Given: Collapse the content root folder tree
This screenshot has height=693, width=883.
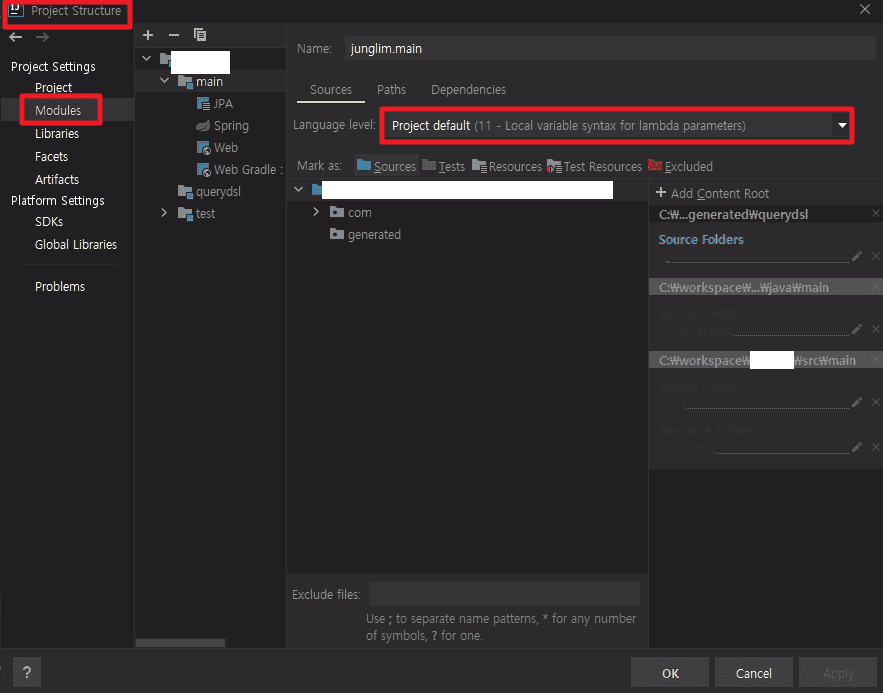Looking at the screenshot, I should pyautogui.click(x=298, y=190).
